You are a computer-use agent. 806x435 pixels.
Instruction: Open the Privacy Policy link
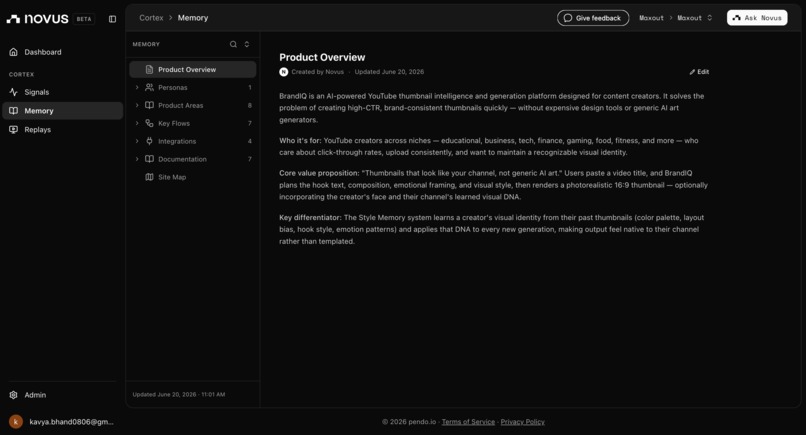pos(522,422)
